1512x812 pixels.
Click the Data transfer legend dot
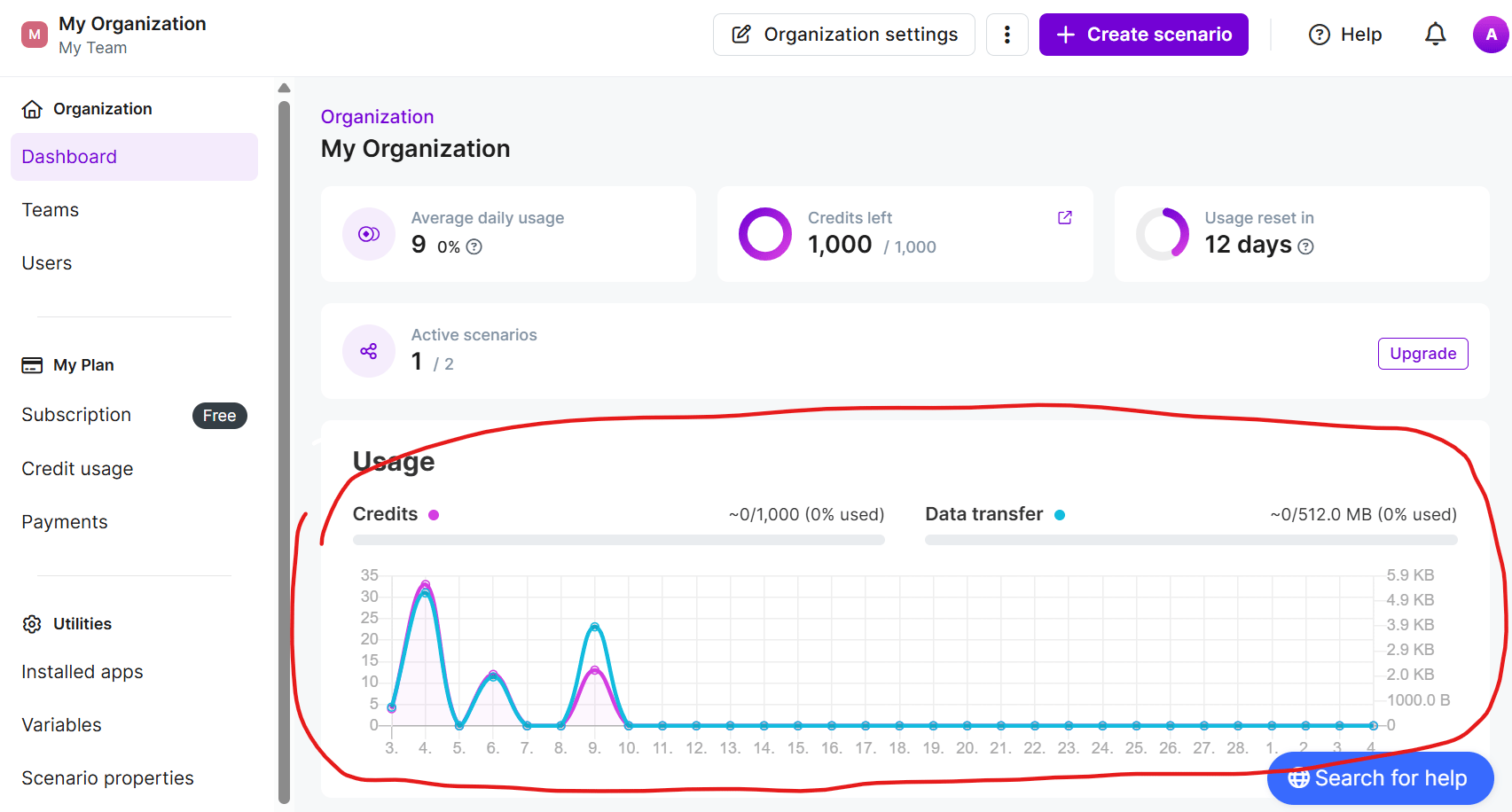coord(1060,515)
